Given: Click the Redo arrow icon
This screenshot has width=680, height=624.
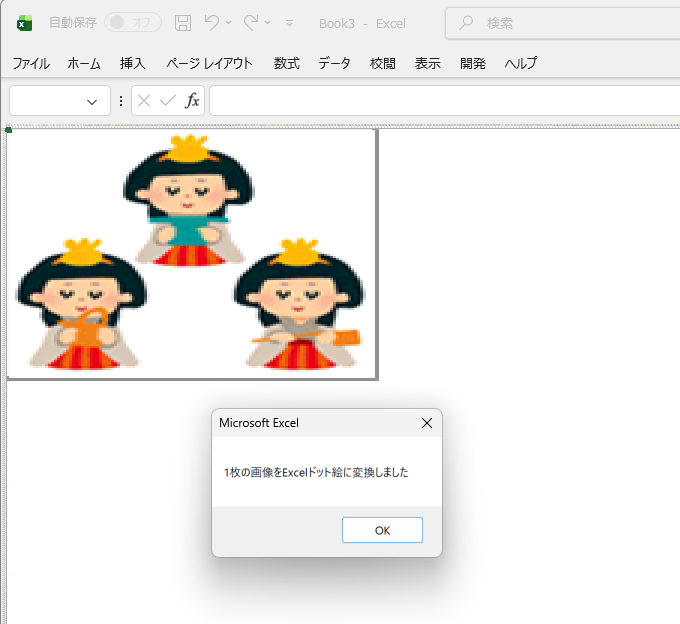Looking at the screenshot, I should coord(251,23).
